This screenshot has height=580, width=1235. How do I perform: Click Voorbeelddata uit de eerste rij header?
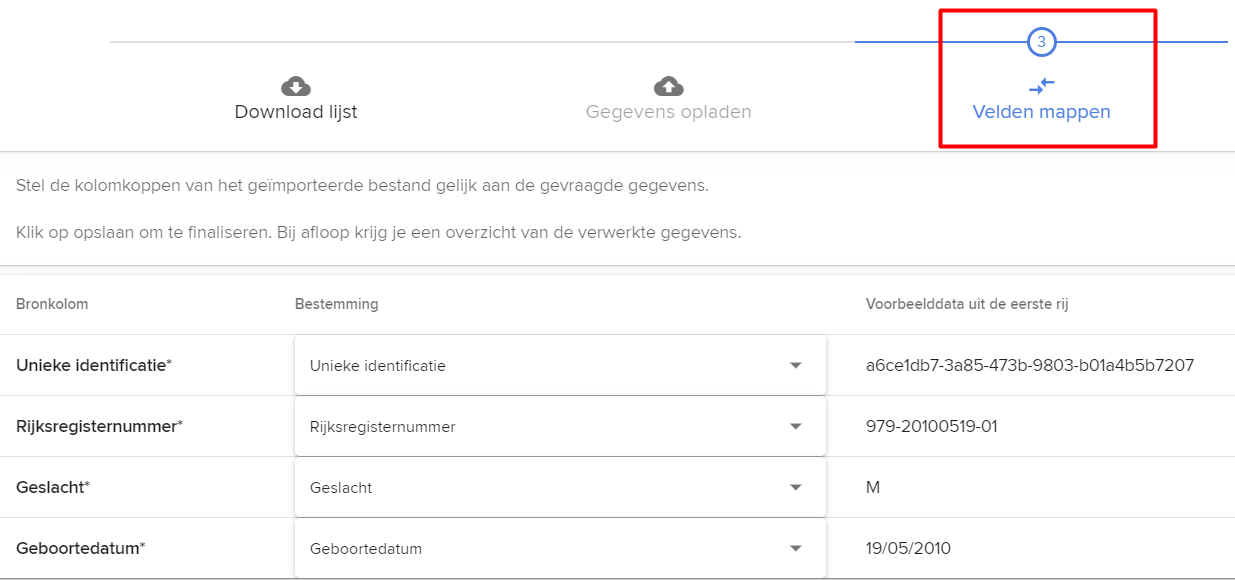tap(967, 304)
